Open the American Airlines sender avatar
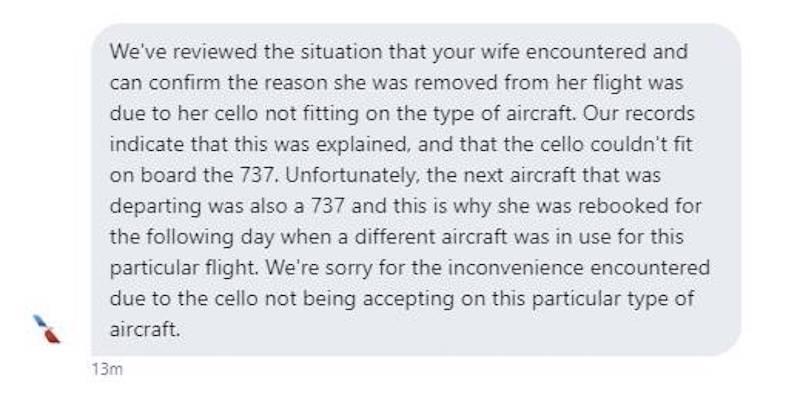The image size is (800, 415). (x=46, y=329)
